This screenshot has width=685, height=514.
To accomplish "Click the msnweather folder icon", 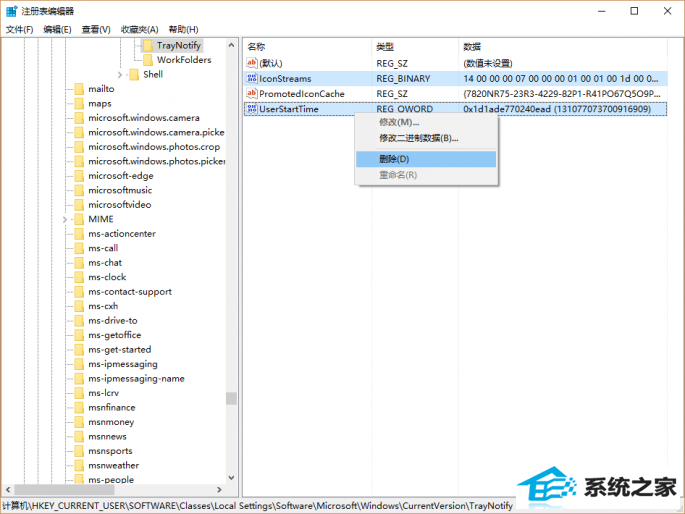I will pos(79,465).
